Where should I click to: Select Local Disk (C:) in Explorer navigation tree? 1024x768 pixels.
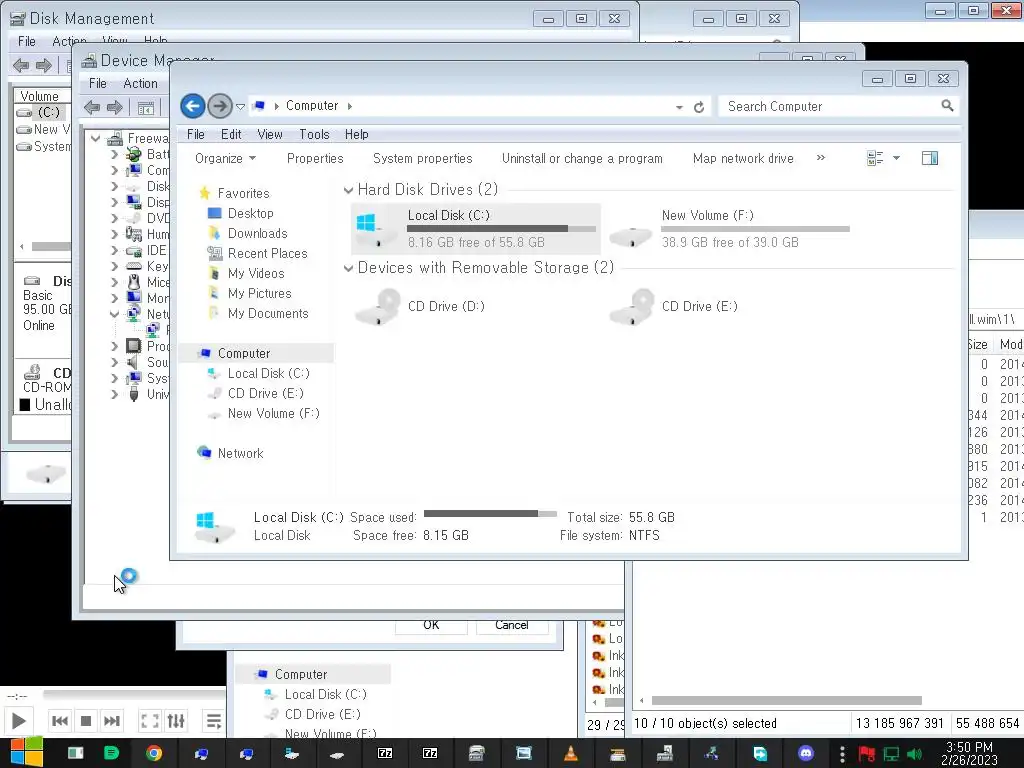(x=268, y=374)
